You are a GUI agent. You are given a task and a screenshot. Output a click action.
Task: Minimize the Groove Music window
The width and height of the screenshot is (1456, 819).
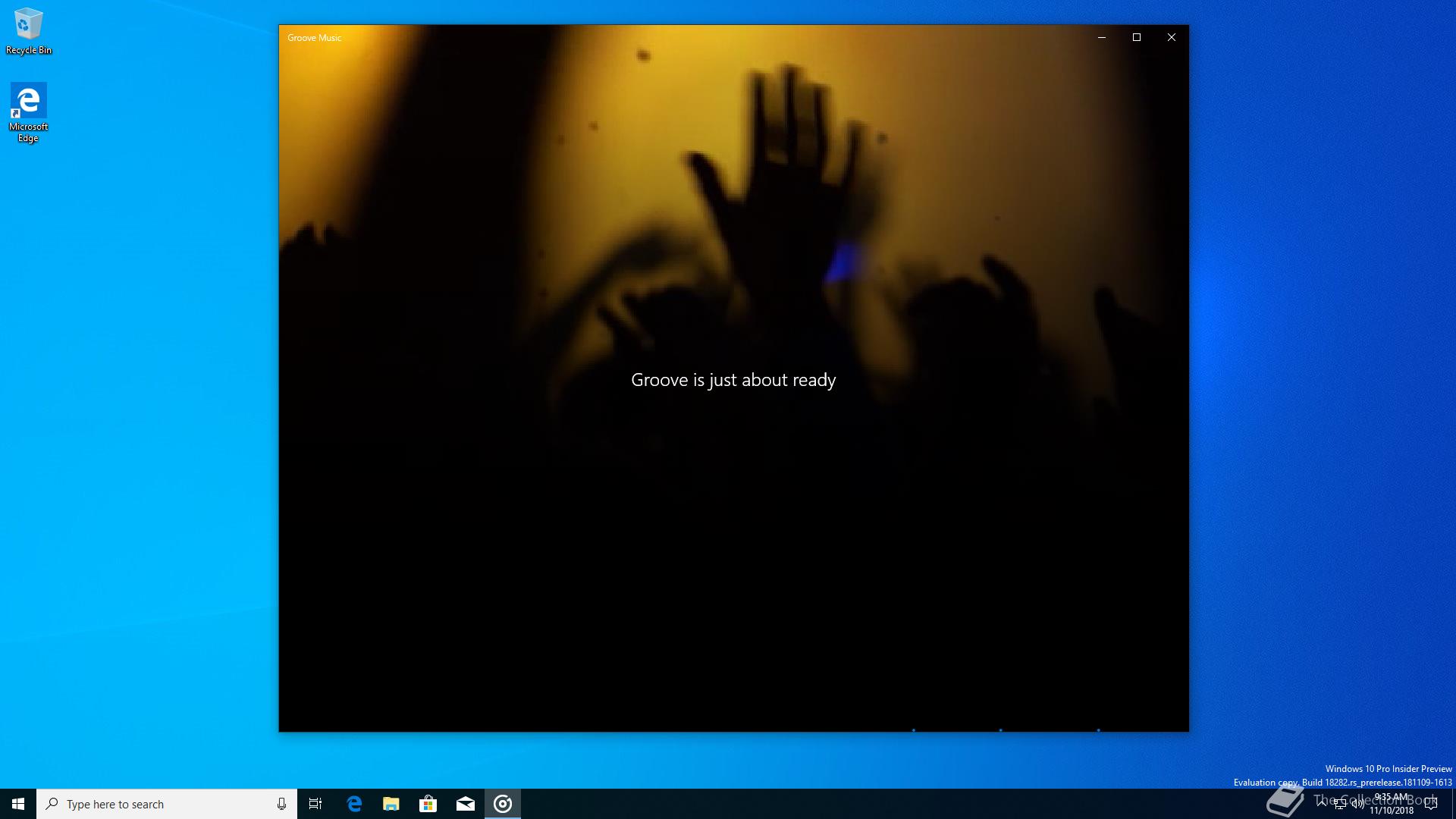click(x=1102, y=37)
